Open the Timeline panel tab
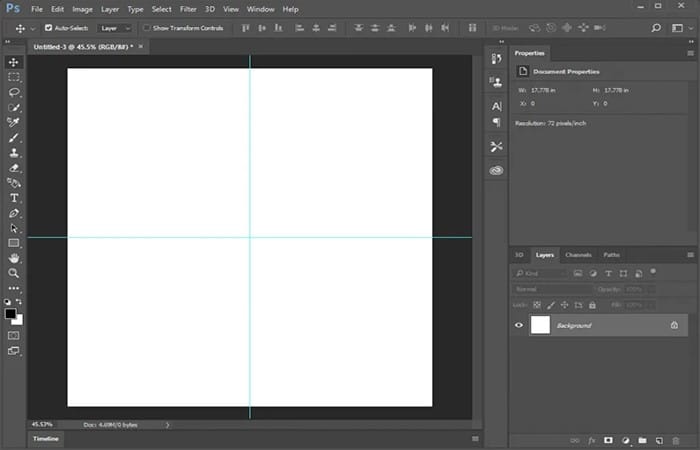Screen dimensions: 700x450 (x=46, y=439)
